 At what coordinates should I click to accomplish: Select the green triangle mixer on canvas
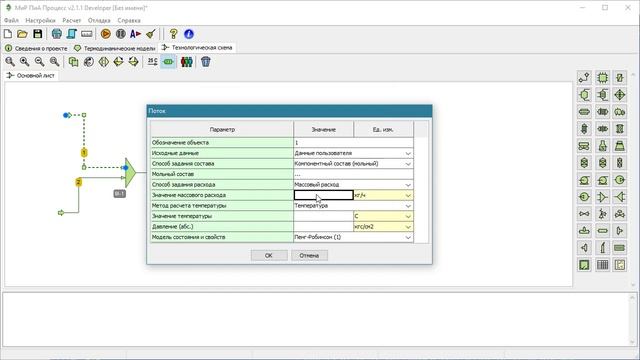pyautogui.click(x=130, y=172)
